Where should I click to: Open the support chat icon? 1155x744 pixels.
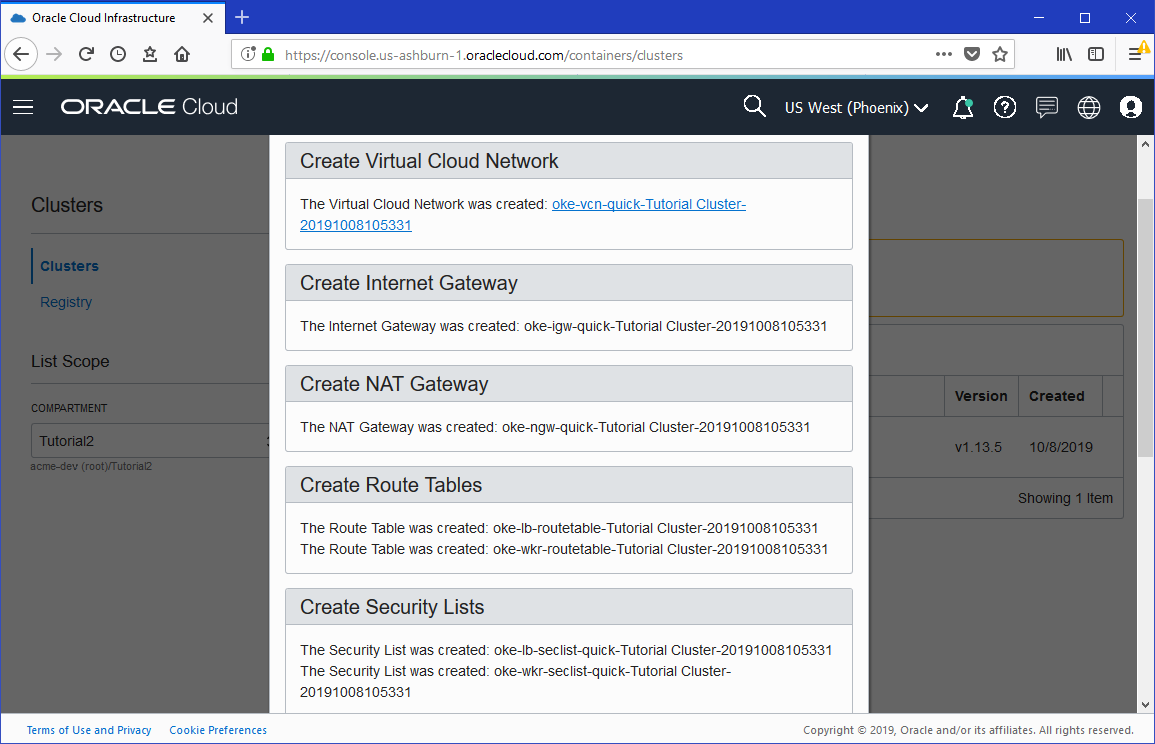pos(1047,107)
